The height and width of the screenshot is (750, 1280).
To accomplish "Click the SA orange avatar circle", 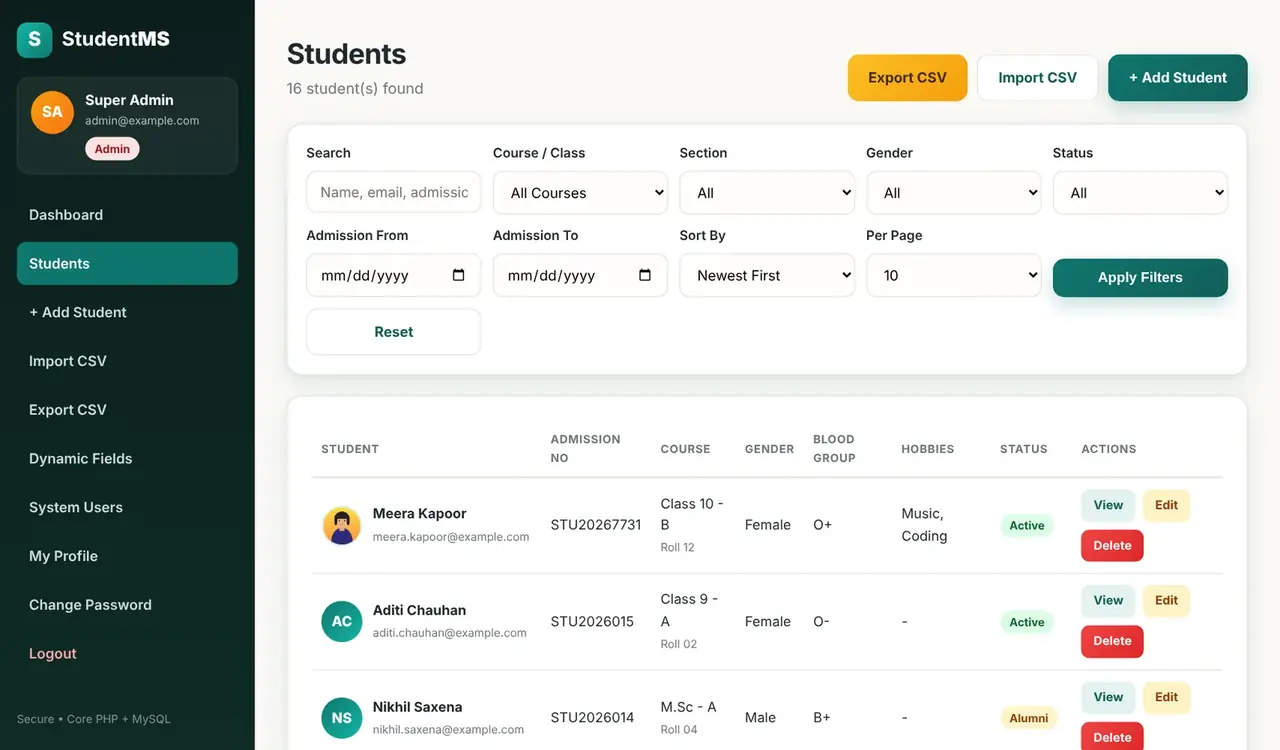I will pos(52,112).
